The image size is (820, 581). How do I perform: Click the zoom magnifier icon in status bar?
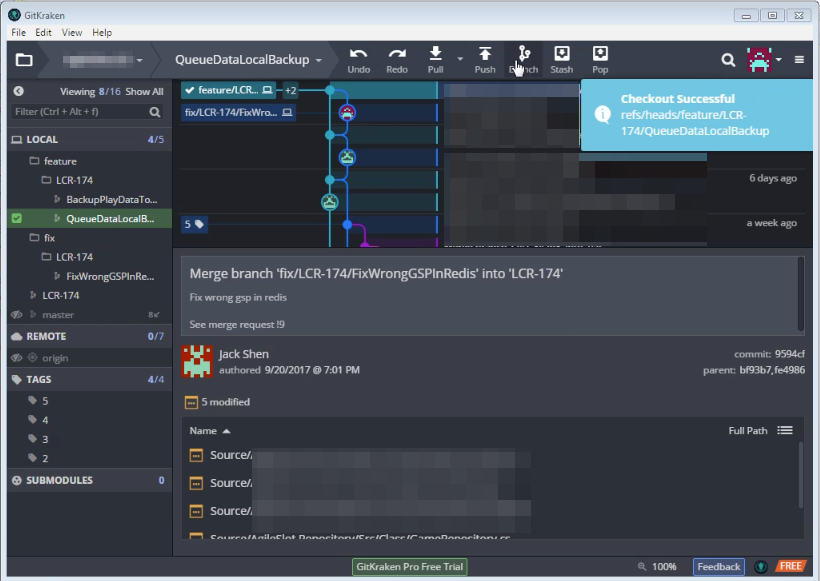click(x=642, y=566)
